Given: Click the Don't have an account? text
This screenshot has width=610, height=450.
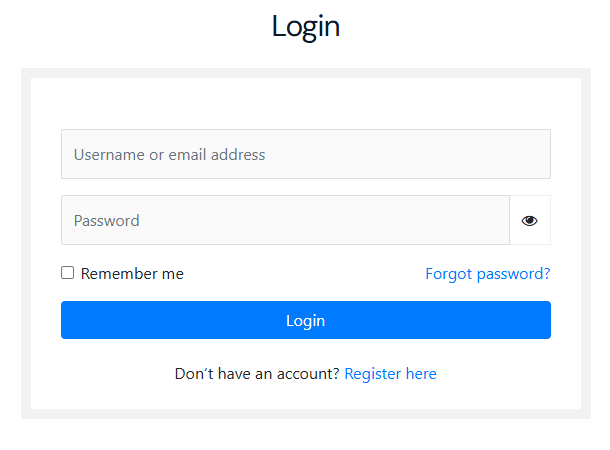Looking at the screenshot, I should tap(257, 374).
